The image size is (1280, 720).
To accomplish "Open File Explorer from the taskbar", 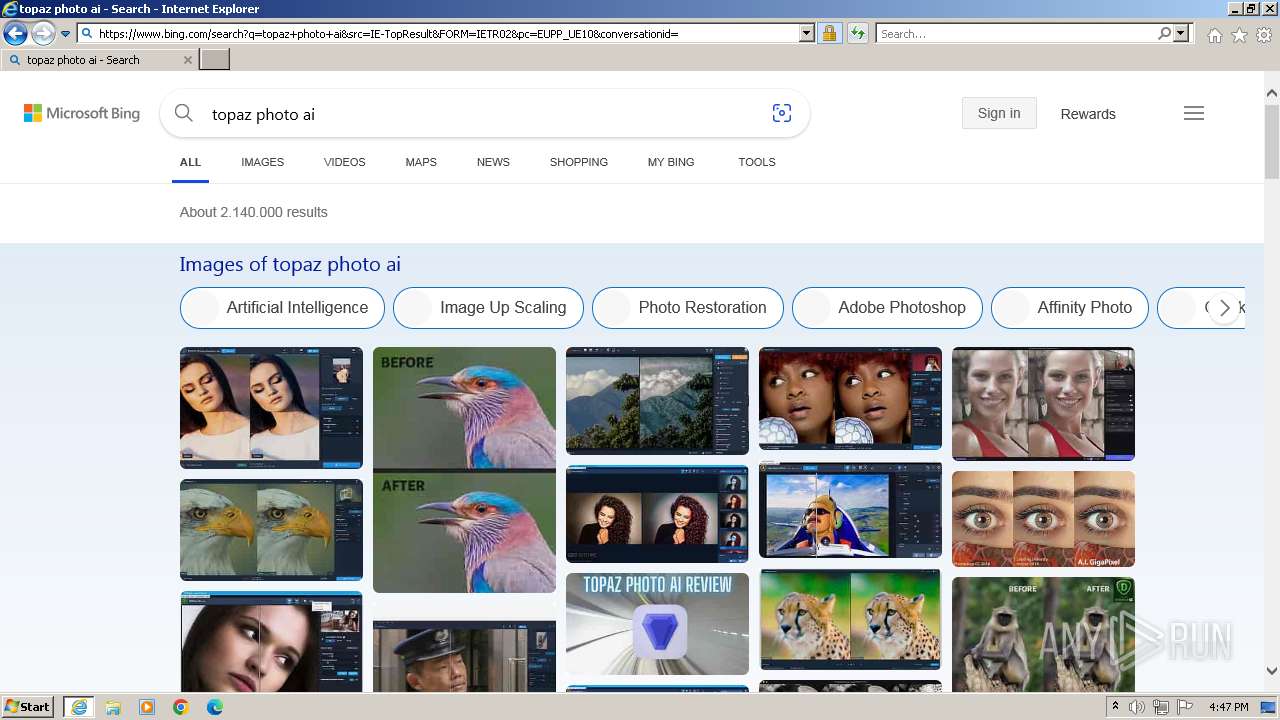I will (x=113, y=707).
